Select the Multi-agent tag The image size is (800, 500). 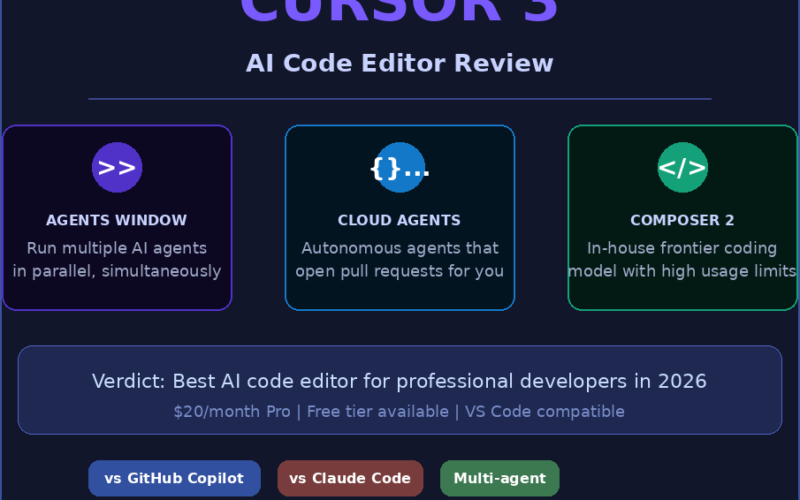tap(500, 479)
